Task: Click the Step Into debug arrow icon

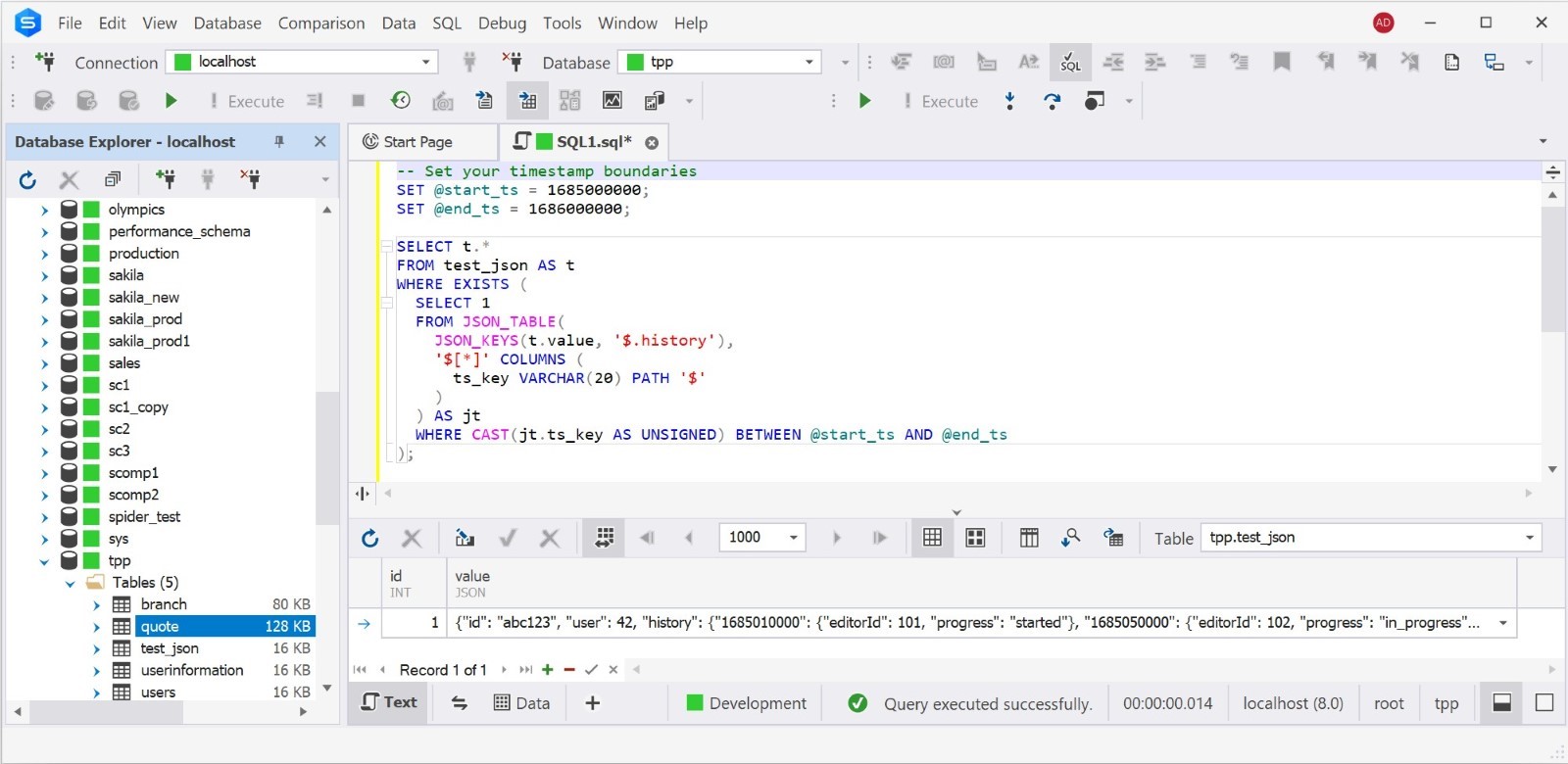Action: (x=1010, y=100)
